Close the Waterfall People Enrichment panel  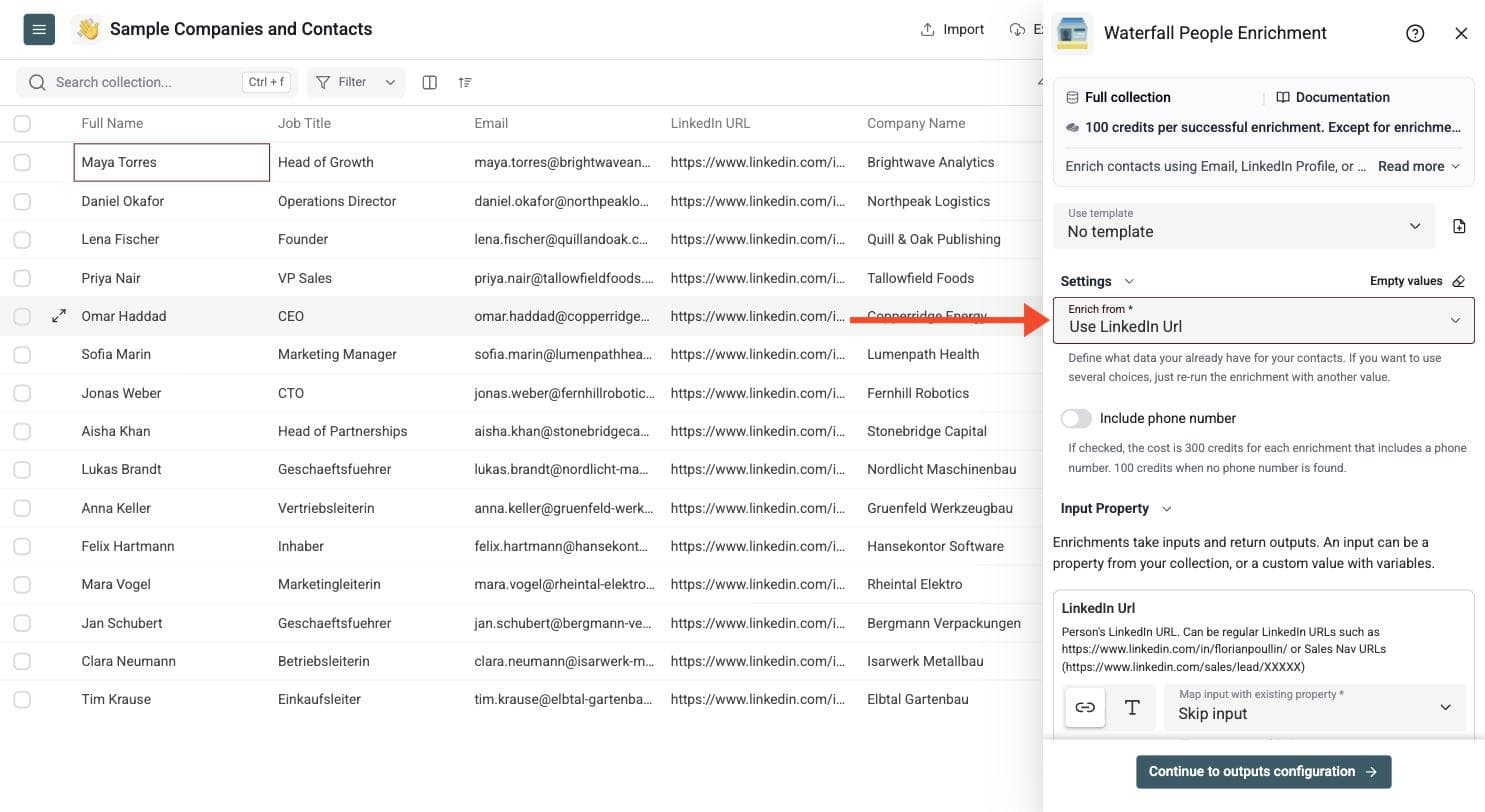pyautogui.click(x=1461, y=33)
